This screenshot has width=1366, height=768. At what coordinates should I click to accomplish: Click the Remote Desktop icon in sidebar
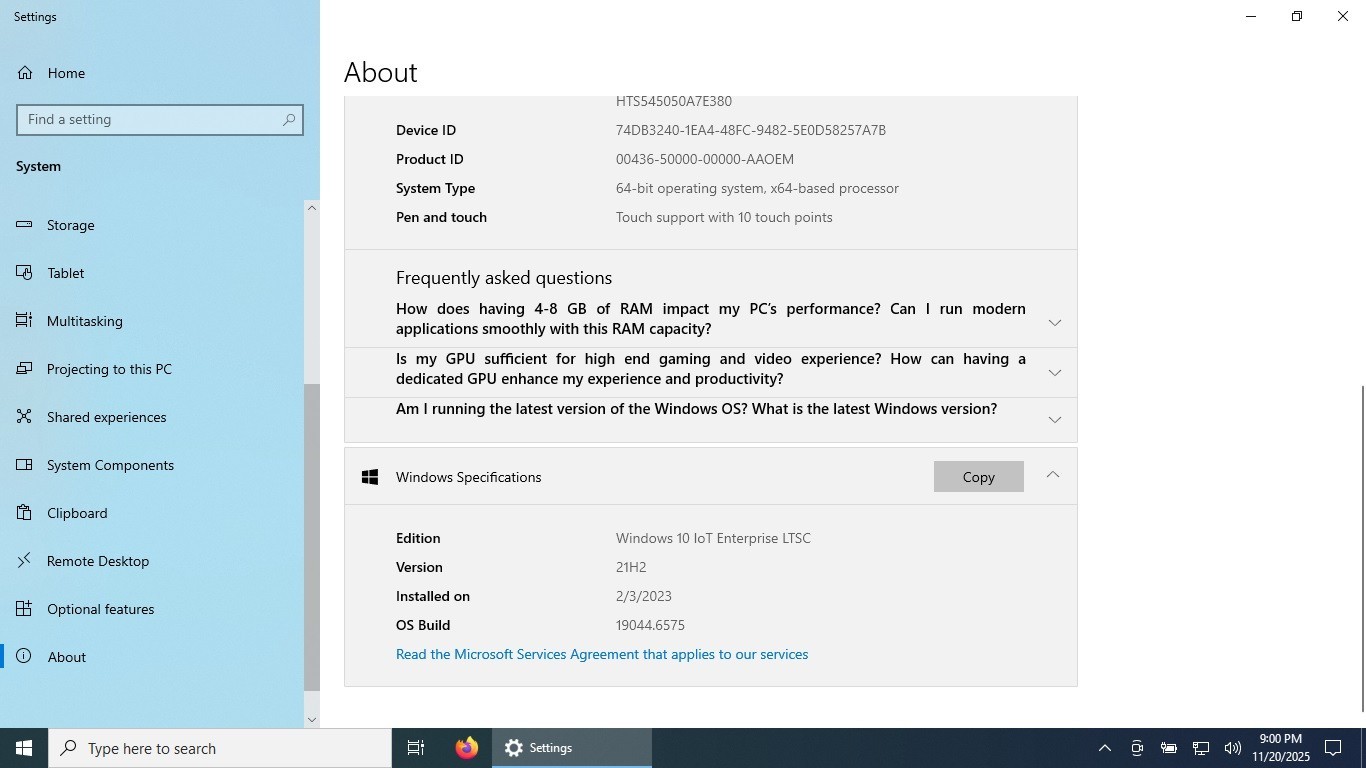(24, 561)
